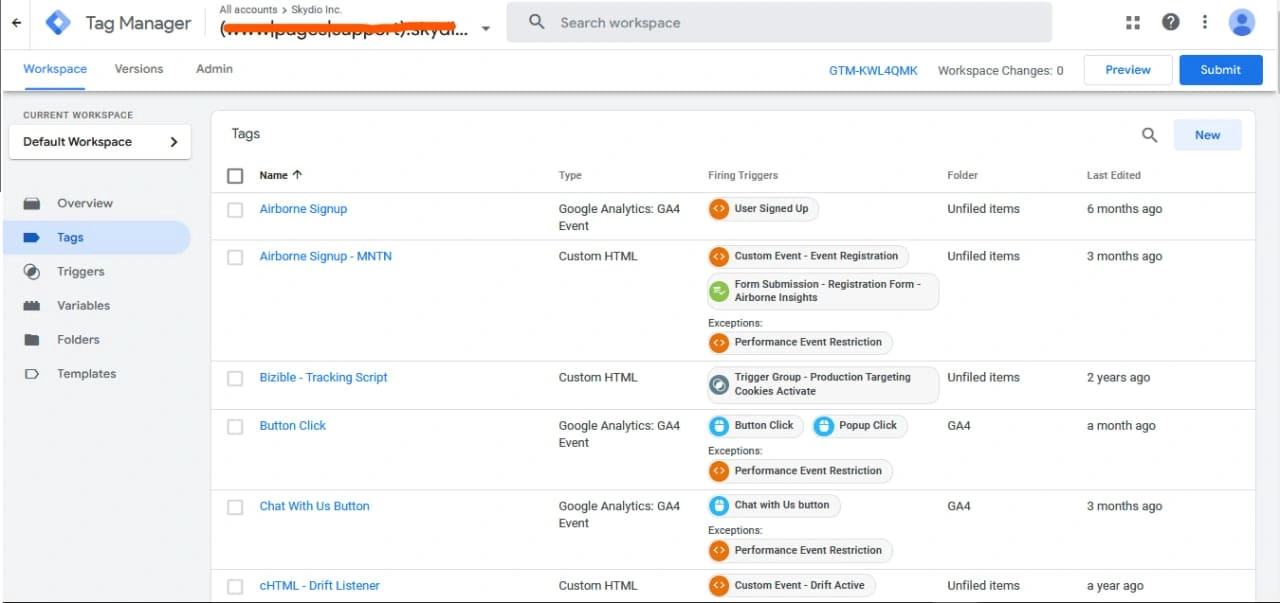Click the Type column header
This screenshot has width=1280, height=603.
[570, 175]
